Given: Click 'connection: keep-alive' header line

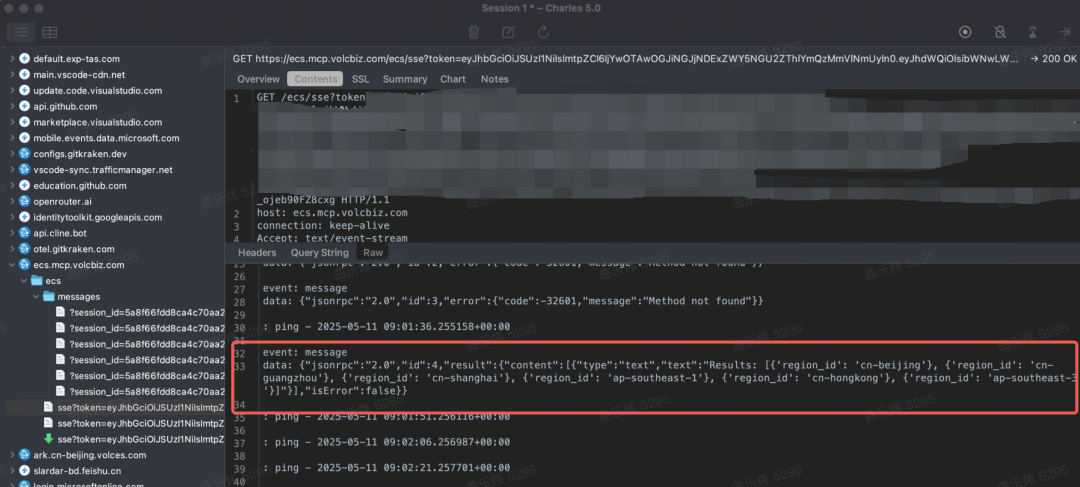Looking at the screenshot, I should [x=323, y=226].
